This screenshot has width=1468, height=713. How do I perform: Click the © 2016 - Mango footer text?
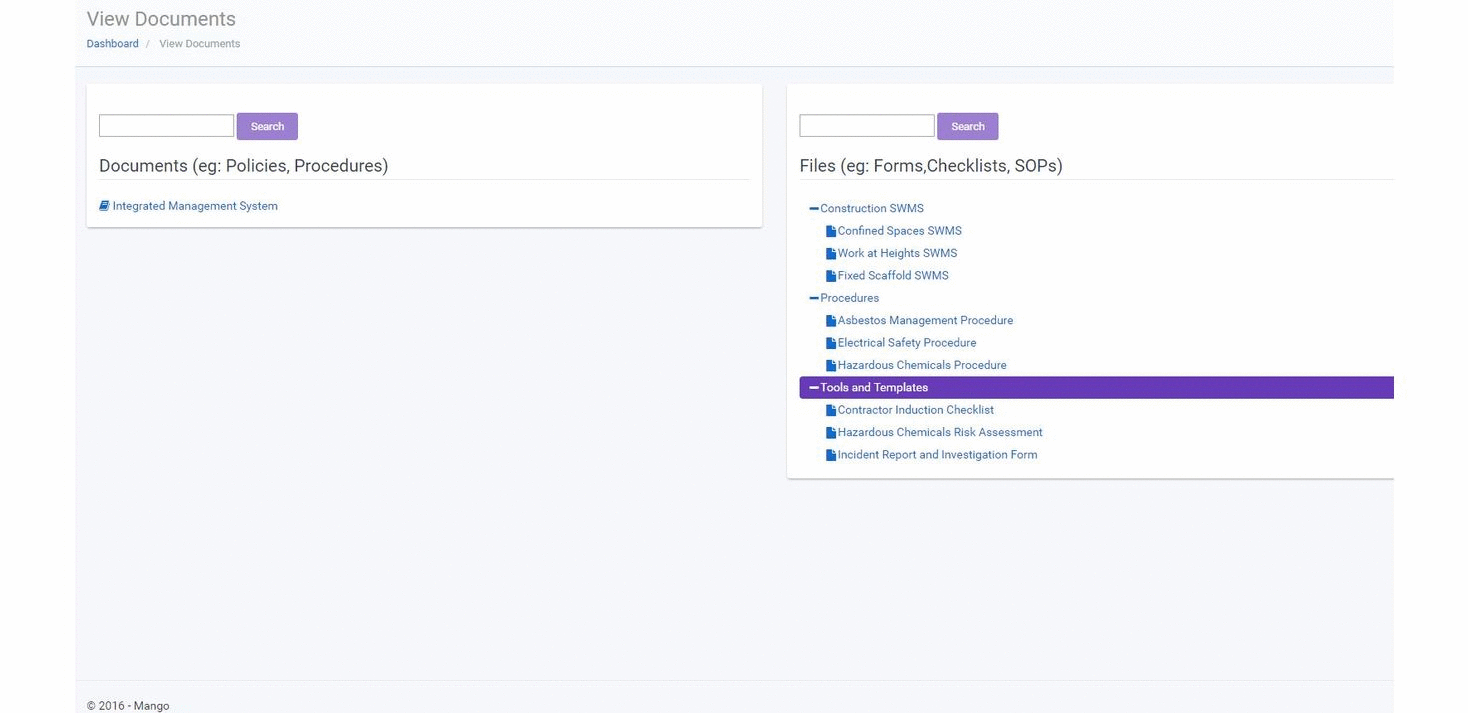128,706
